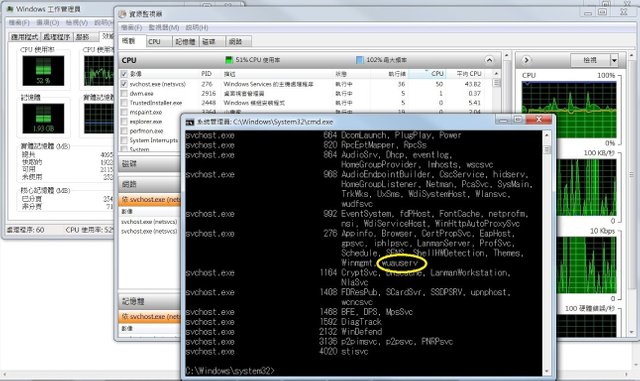Click the 檢視 (View) button above the graphs
This screenshot has height=381, width=640.
tap(590, 60)
